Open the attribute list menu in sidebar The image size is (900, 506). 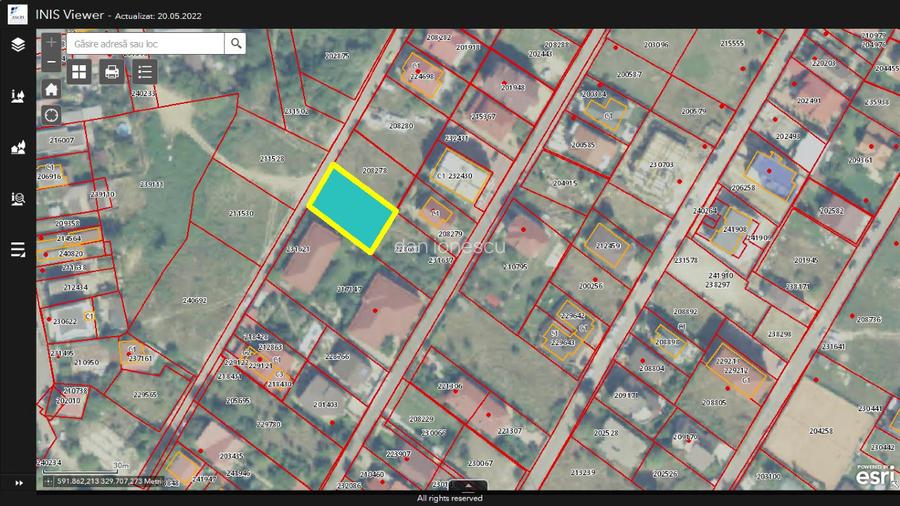point(18,249)
